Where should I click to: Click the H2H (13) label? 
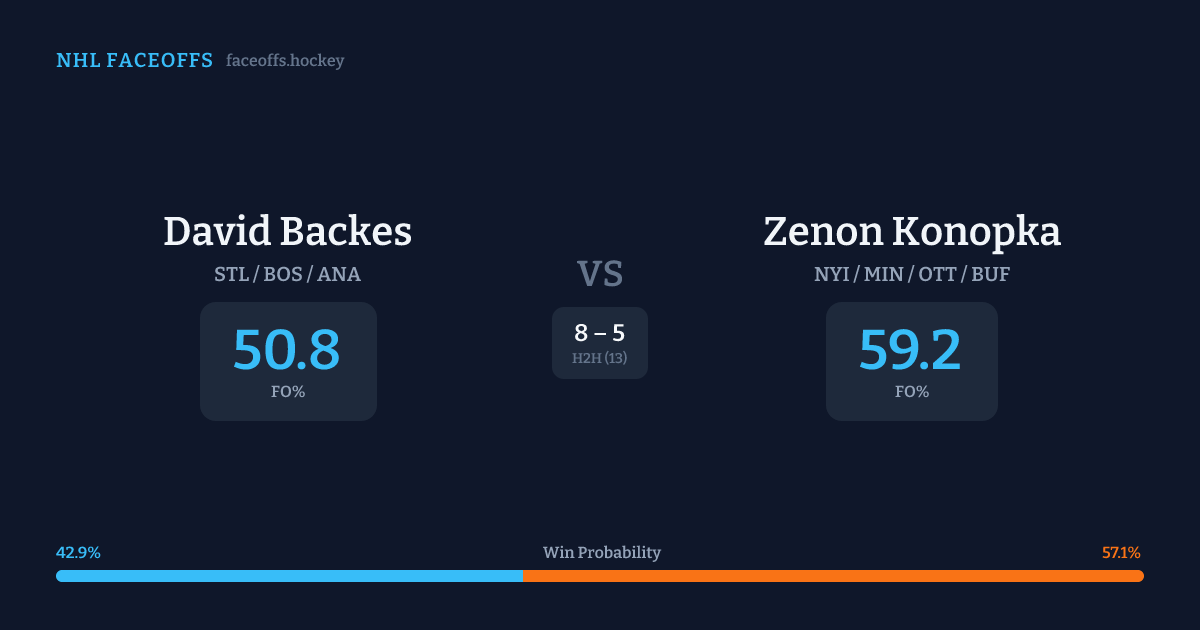pyautogui.click(x=600, y=358)
